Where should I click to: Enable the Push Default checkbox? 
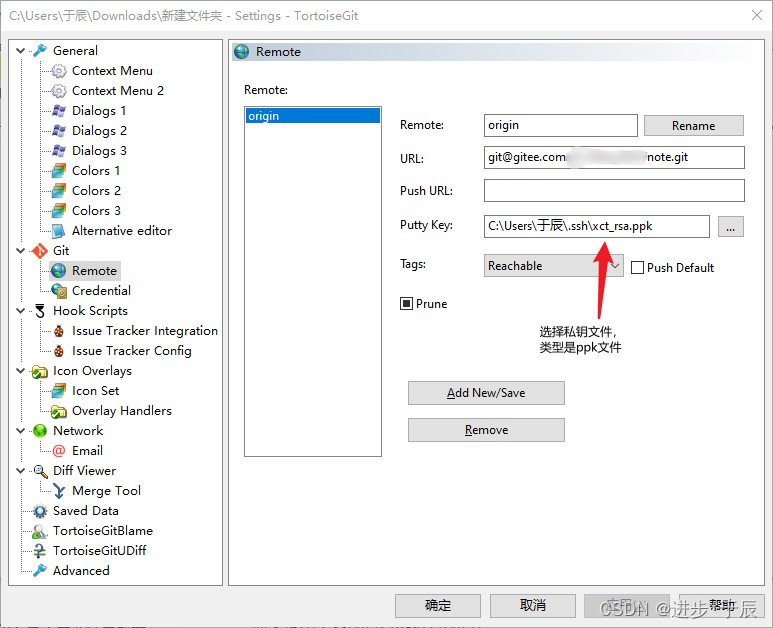click(x=637, y=268)
